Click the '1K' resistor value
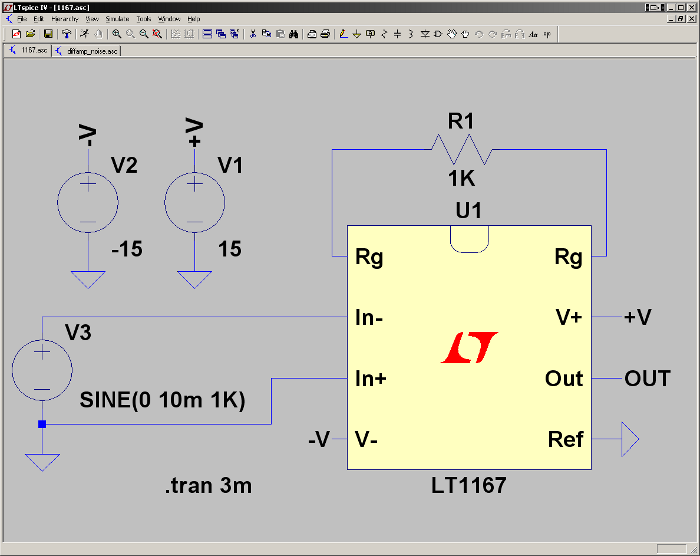The image size is (700, 556). 462,179
